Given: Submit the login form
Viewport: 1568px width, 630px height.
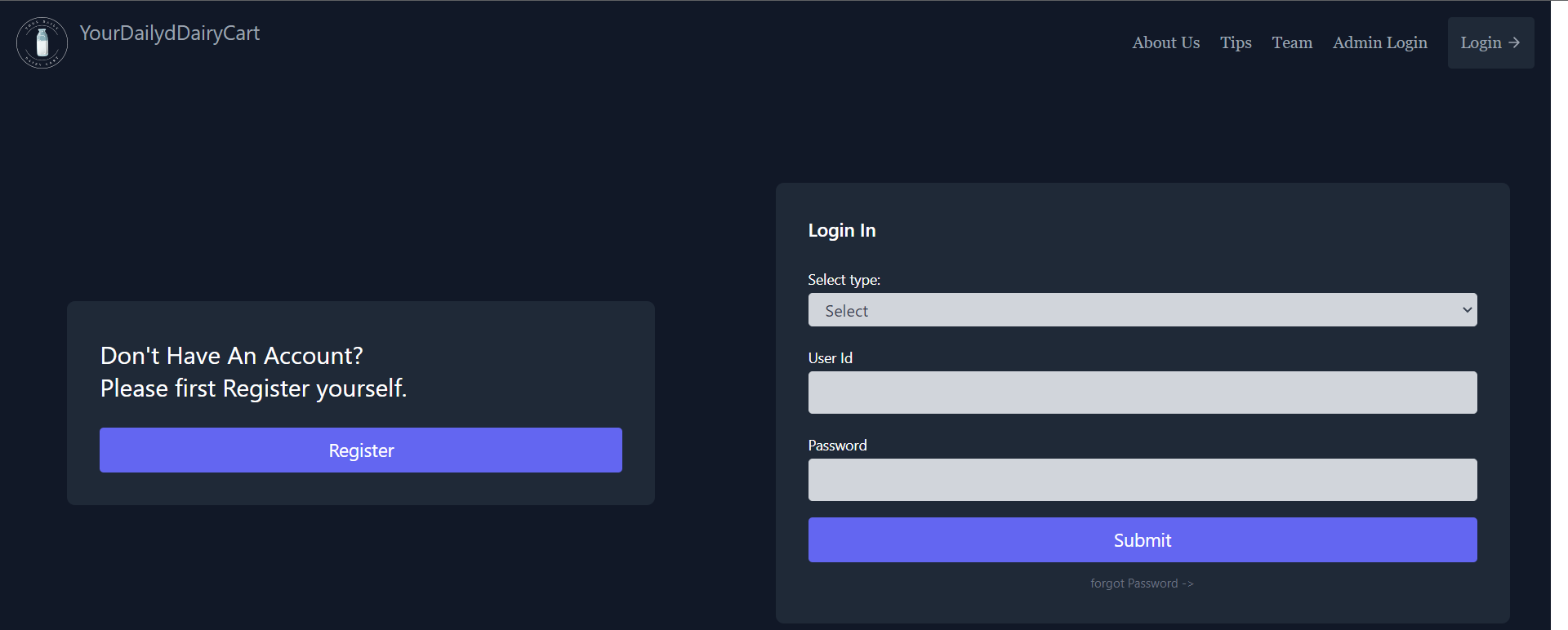Looking at the screenshot, I should point(1142,539).
